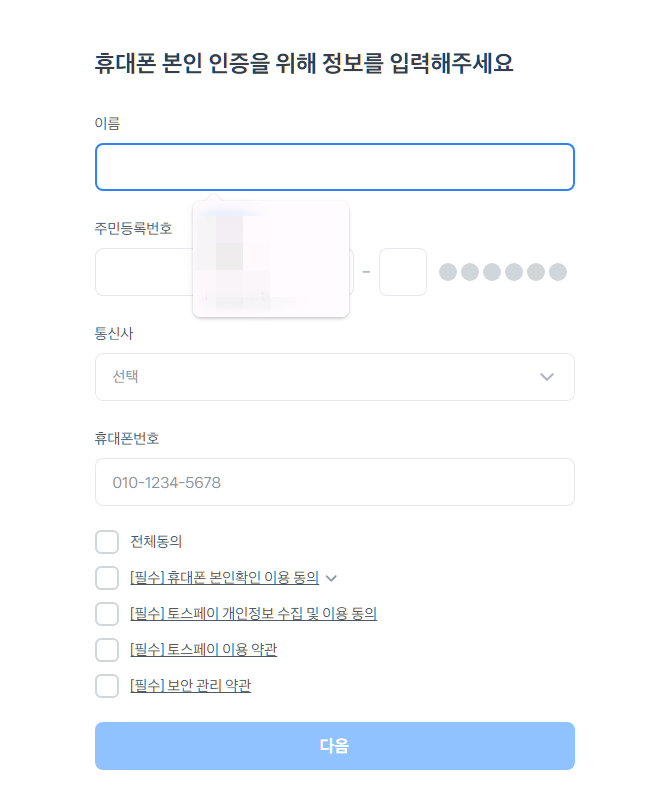Tick the 토스페이 이용 약관 checkbox
Viewport: 657px width, 800px height.
coord(107,650)
